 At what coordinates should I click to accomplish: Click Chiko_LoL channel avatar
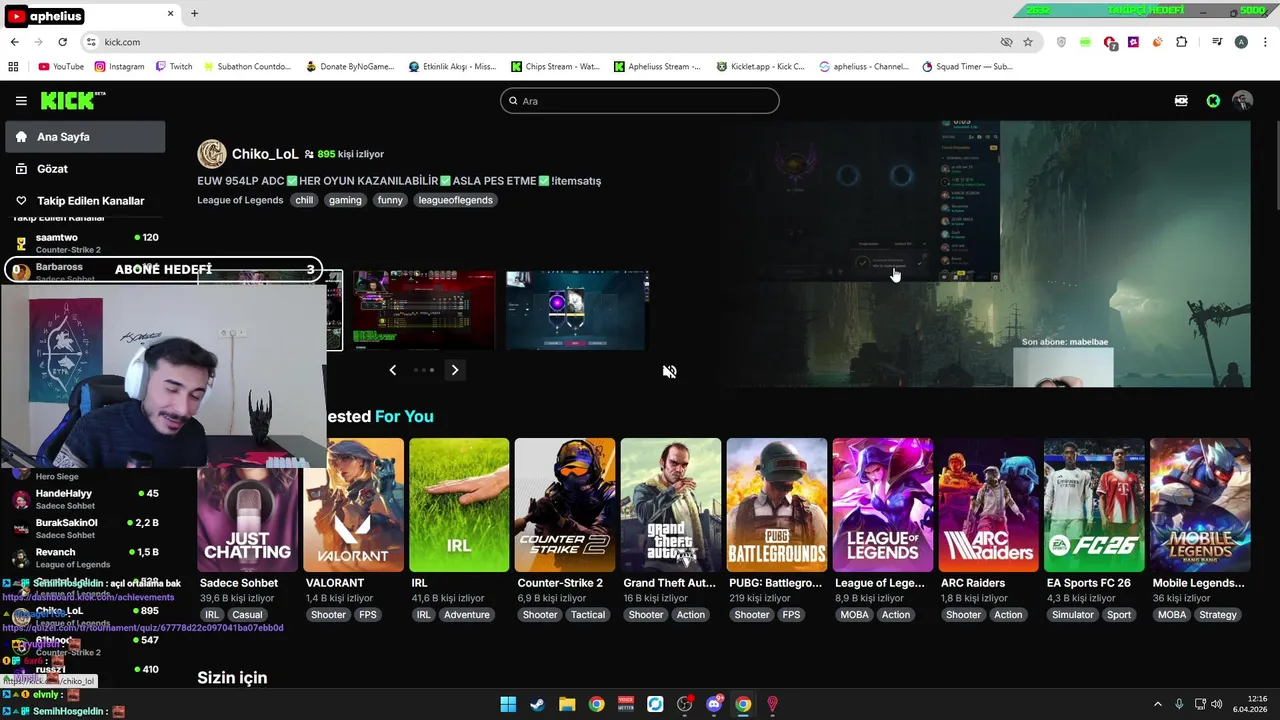click(212, 154)
